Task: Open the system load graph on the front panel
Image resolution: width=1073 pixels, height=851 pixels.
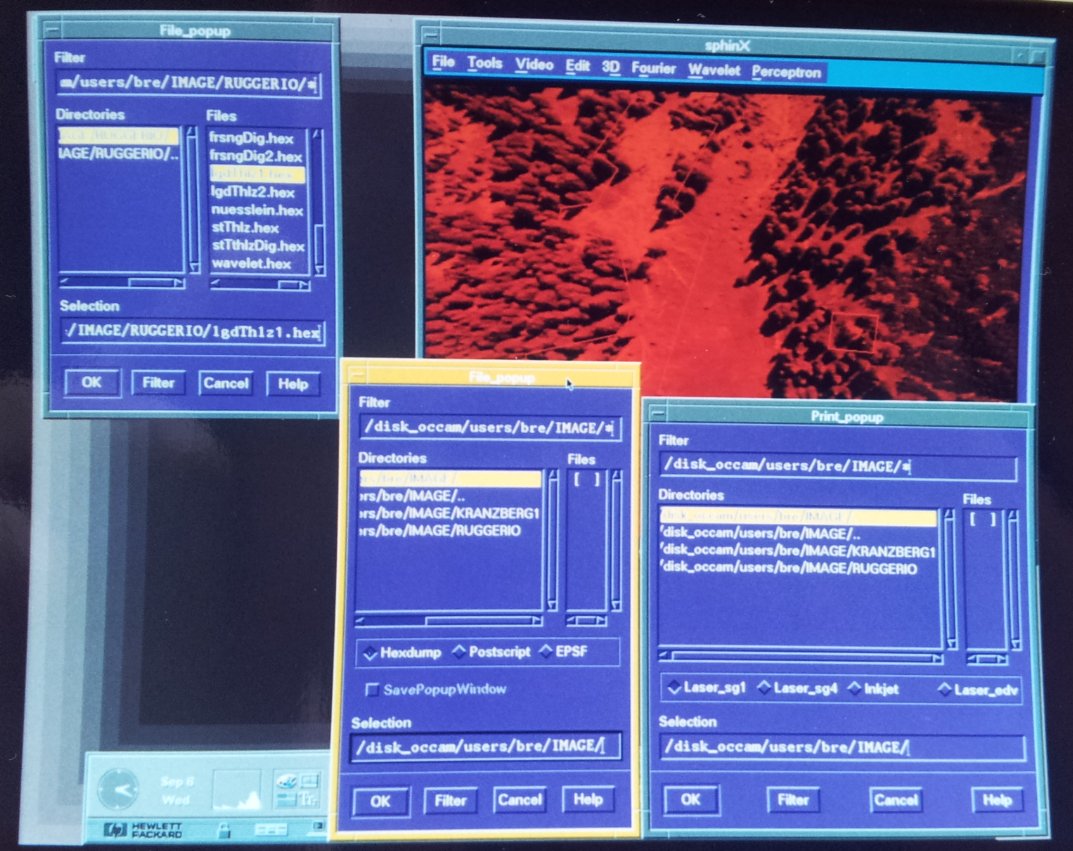Action: pyautogui.click(x=235, y=790)
